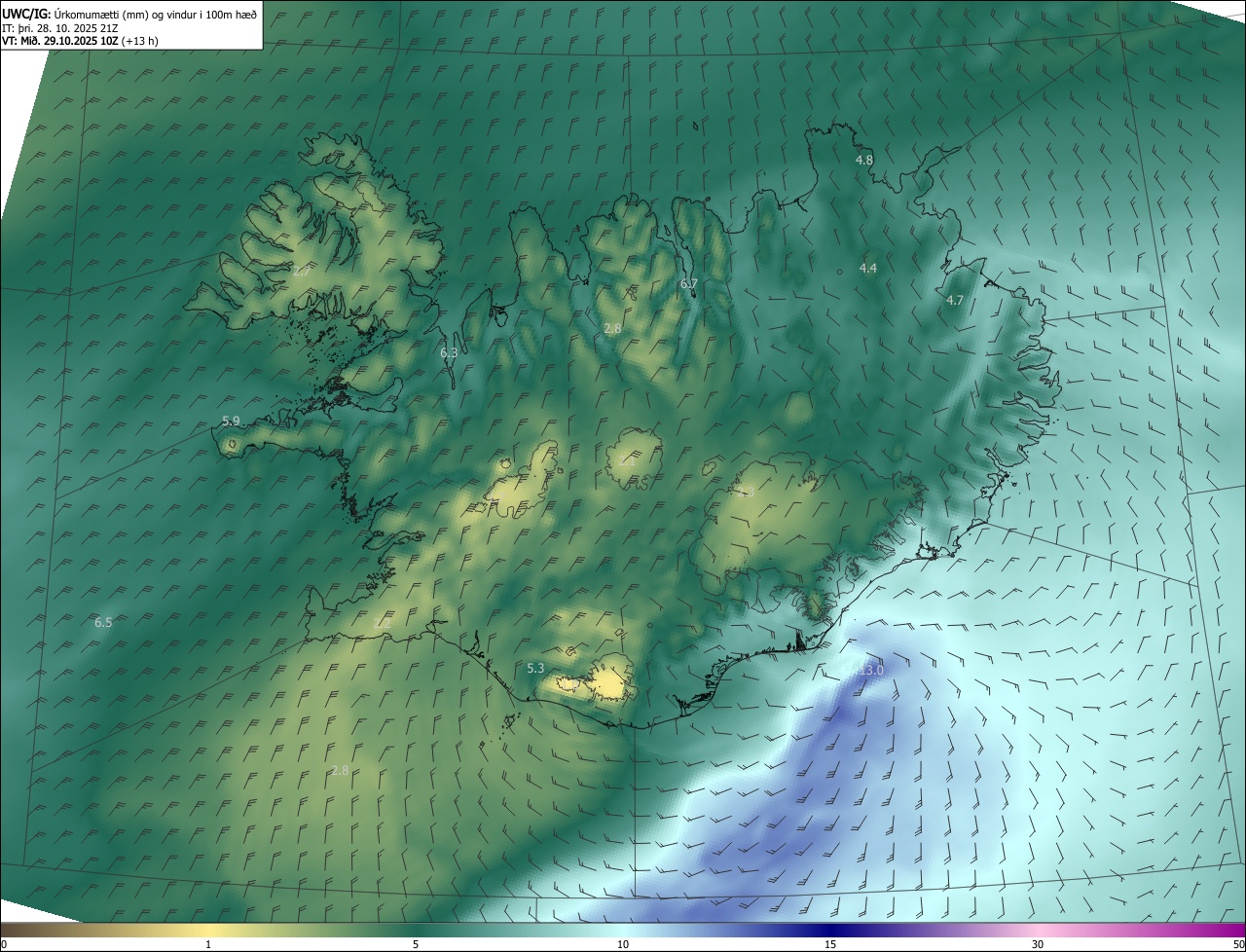Click the 5.3 value label near the southern glacier

535,669
